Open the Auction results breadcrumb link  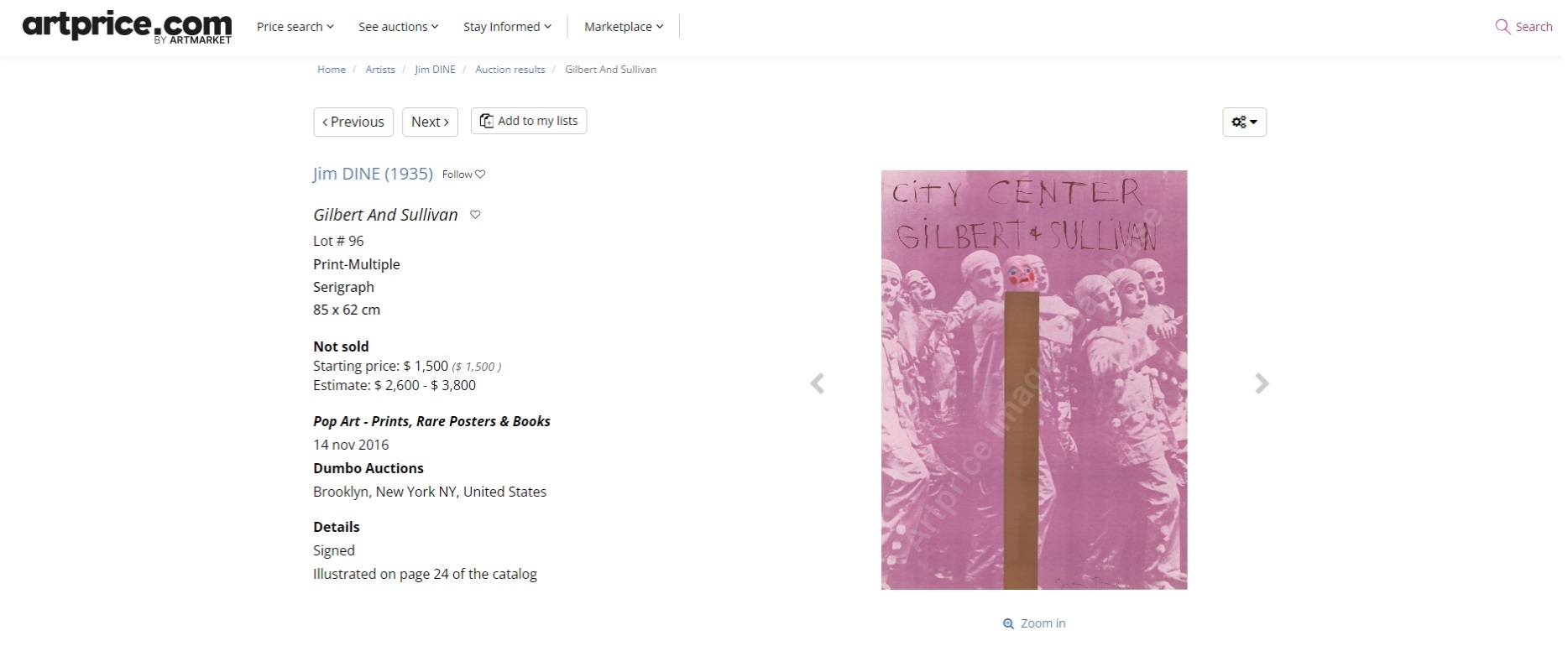510,70
